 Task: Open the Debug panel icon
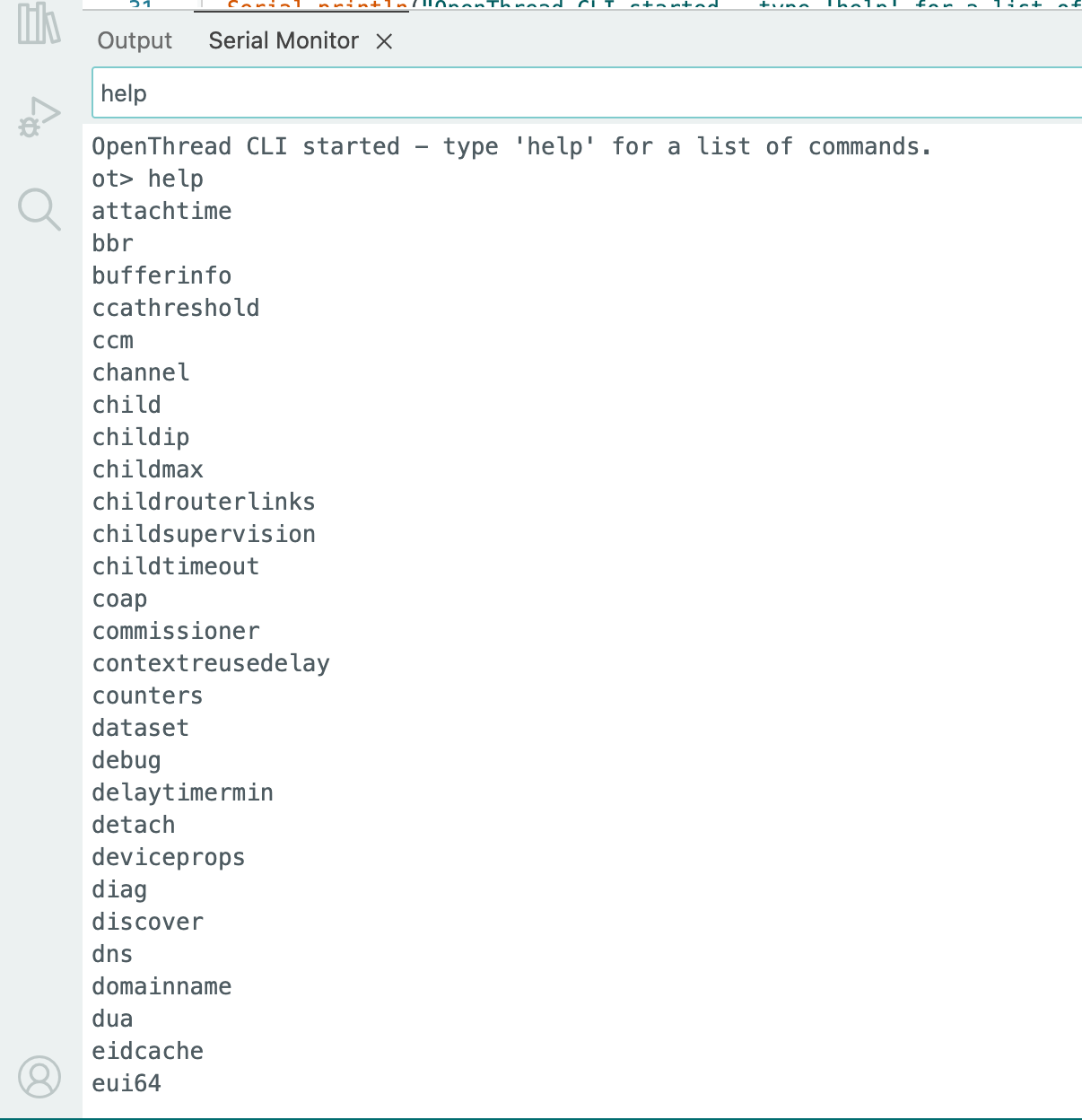tap(39, 117)
